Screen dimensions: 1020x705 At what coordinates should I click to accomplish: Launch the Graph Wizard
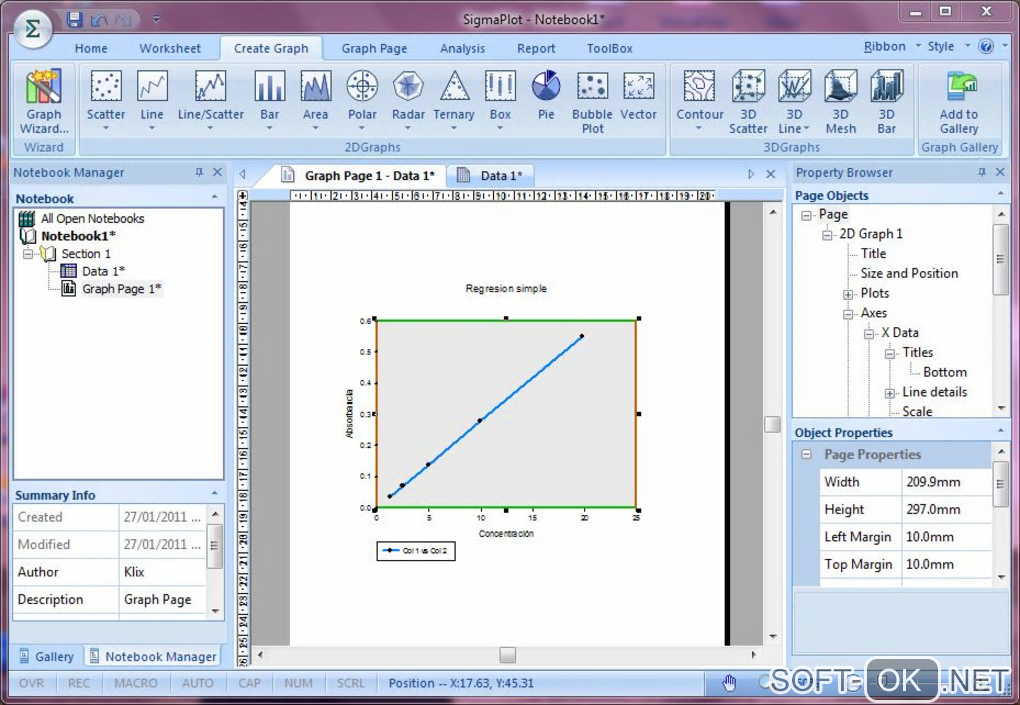click(x=44, y=101)
